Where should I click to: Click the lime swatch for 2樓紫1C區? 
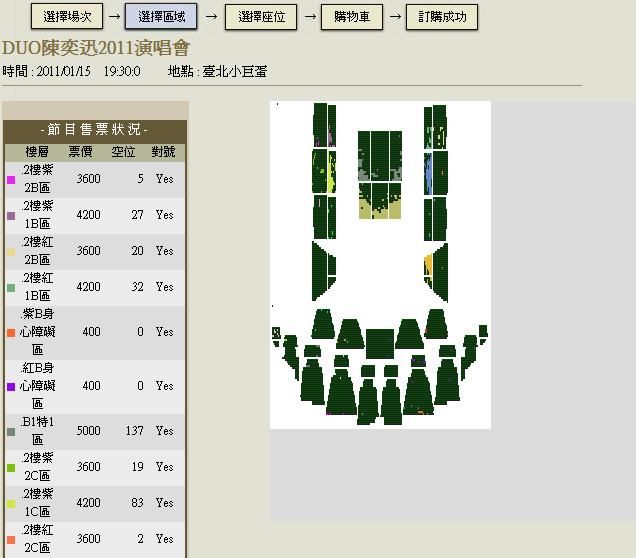(x=11, y=504)
